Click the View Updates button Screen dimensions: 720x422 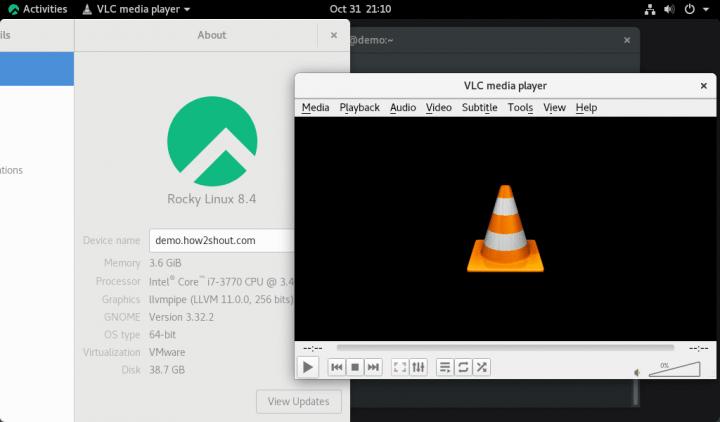(298, 401)
